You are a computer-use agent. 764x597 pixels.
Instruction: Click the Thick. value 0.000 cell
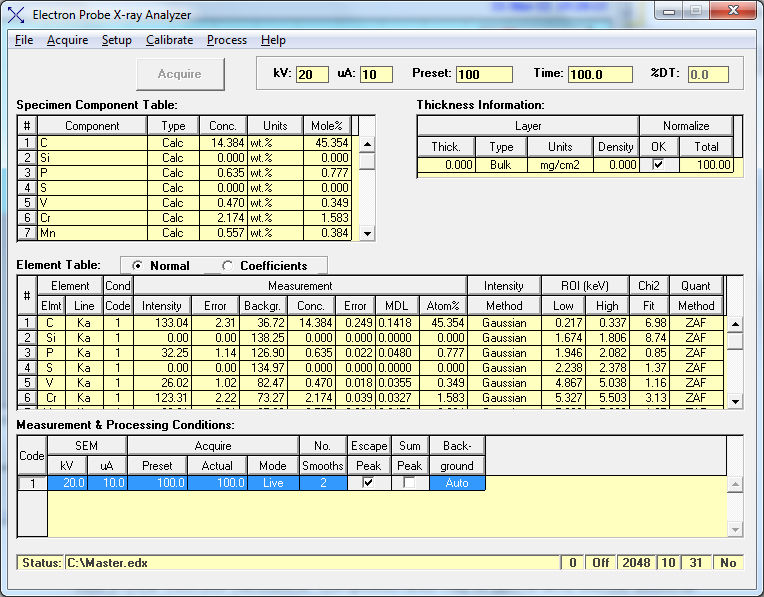click(x=446, y=165)
